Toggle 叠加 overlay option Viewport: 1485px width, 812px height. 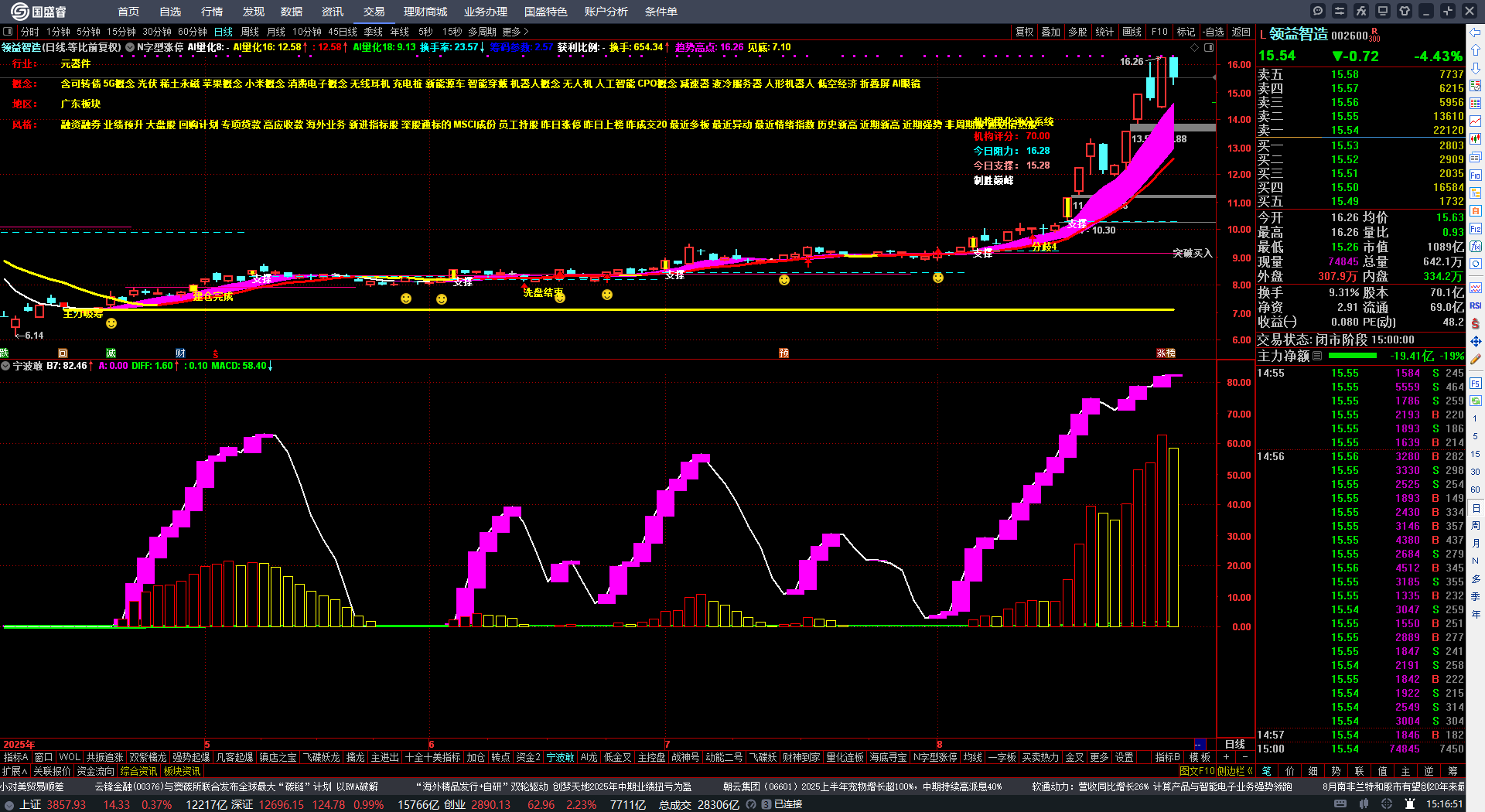coord(1051,32)
